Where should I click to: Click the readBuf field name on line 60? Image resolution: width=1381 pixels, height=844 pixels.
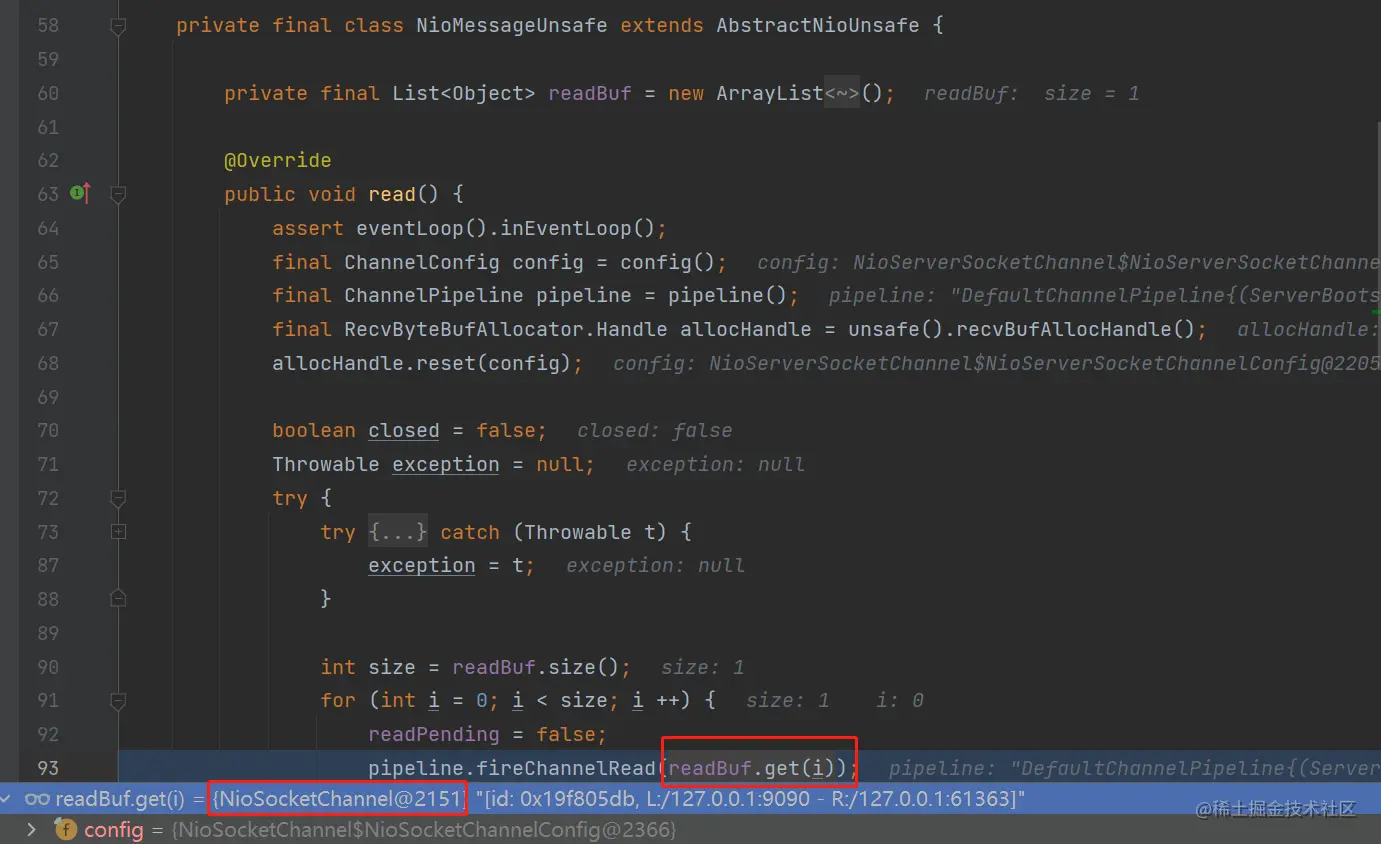point(590,93)
